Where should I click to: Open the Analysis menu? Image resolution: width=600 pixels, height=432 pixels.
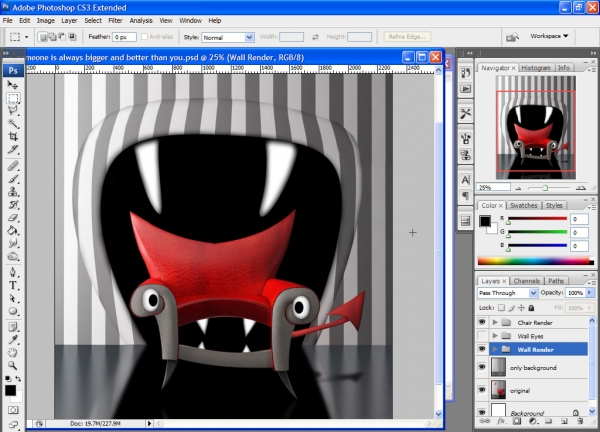(141, 21)
